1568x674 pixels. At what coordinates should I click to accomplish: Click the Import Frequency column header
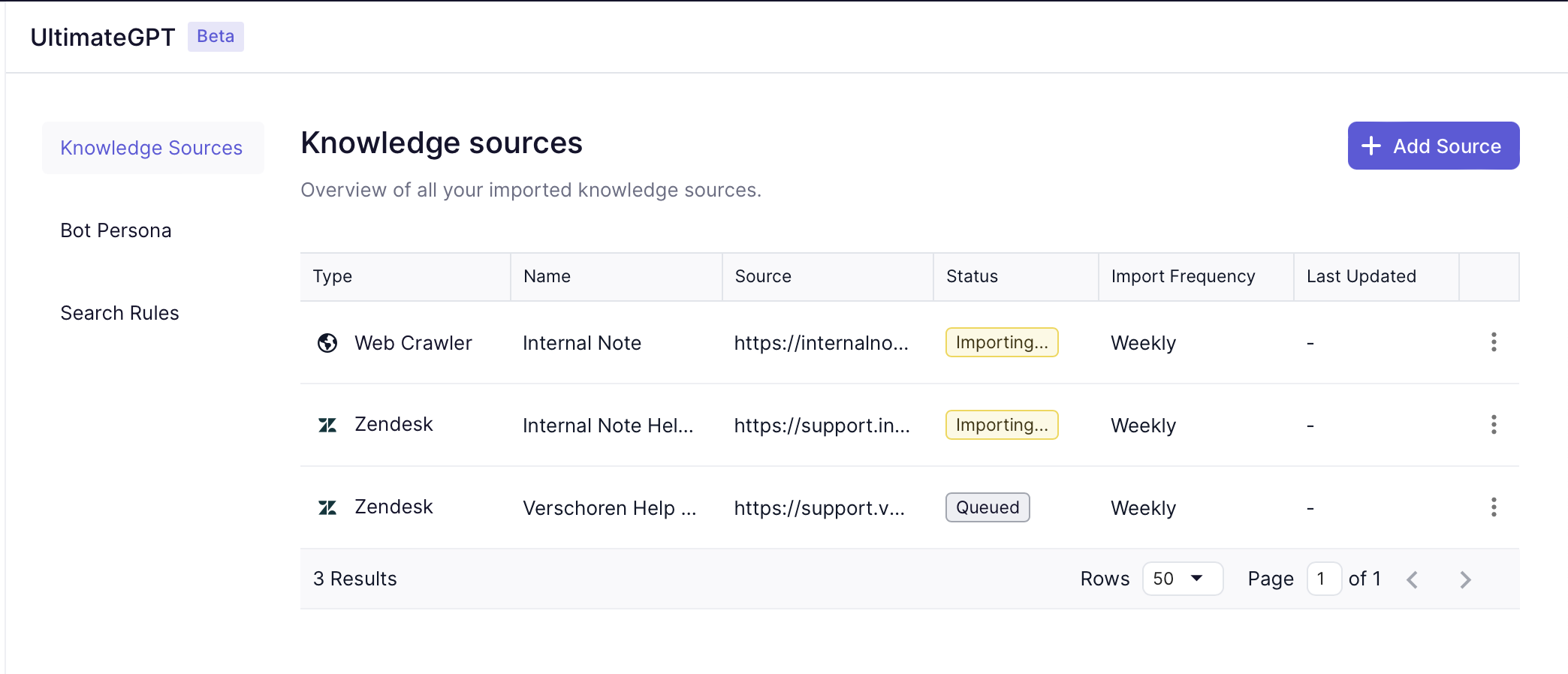point(1183,276)
